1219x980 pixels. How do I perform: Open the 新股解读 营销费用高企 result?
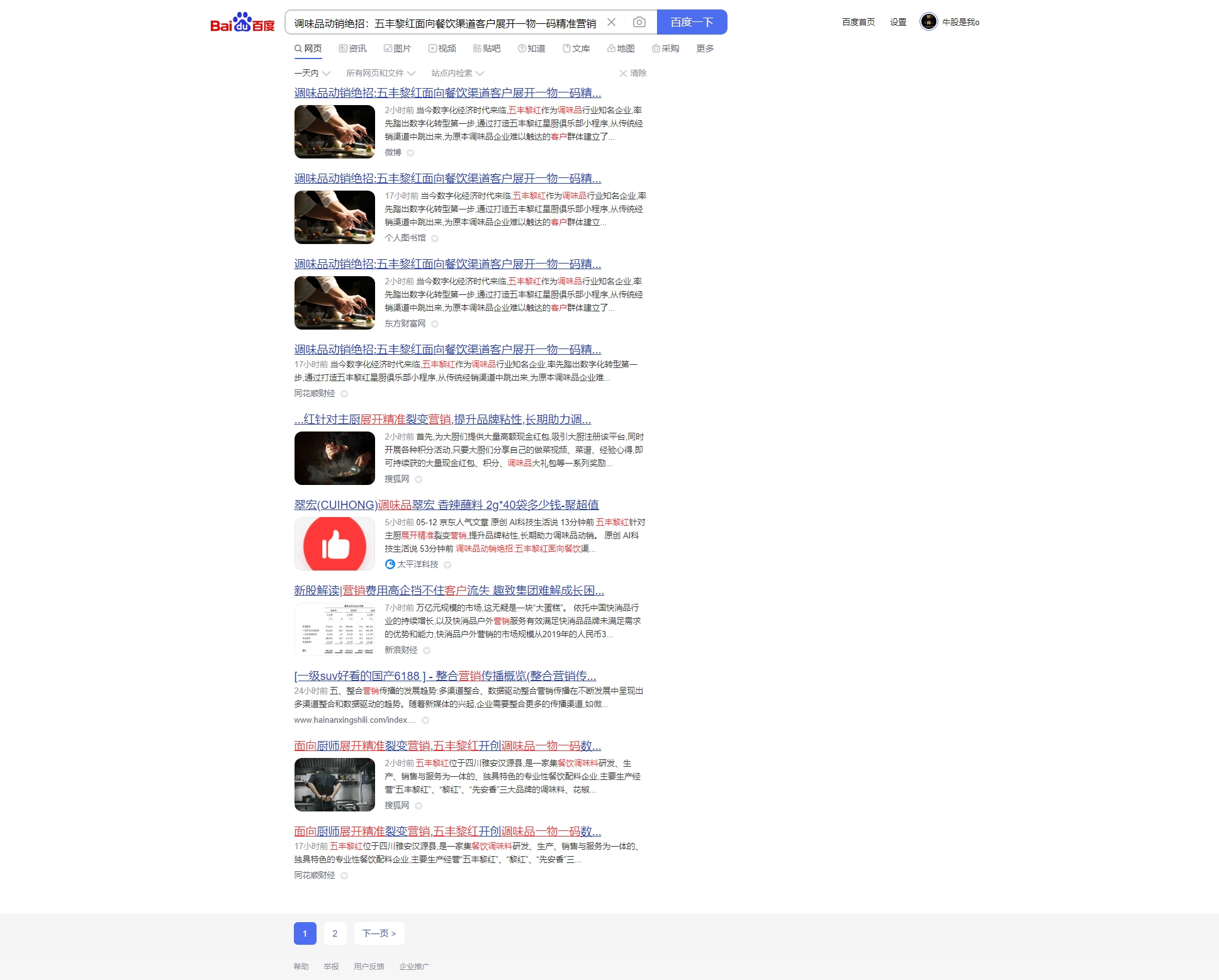click(449, 591)
